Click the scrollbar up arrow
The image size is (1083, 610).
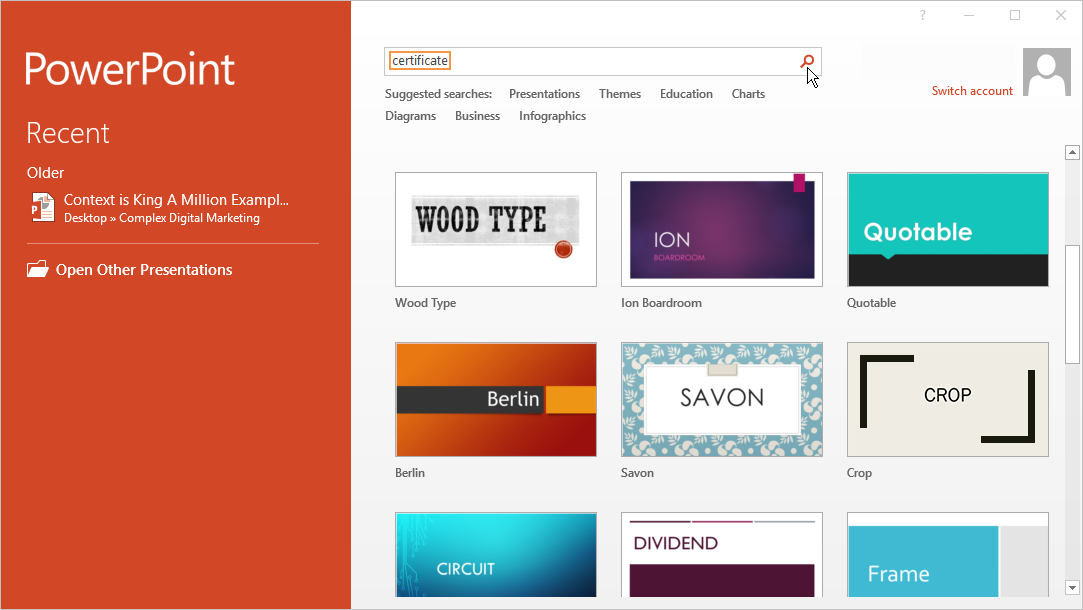point(1072,153)
